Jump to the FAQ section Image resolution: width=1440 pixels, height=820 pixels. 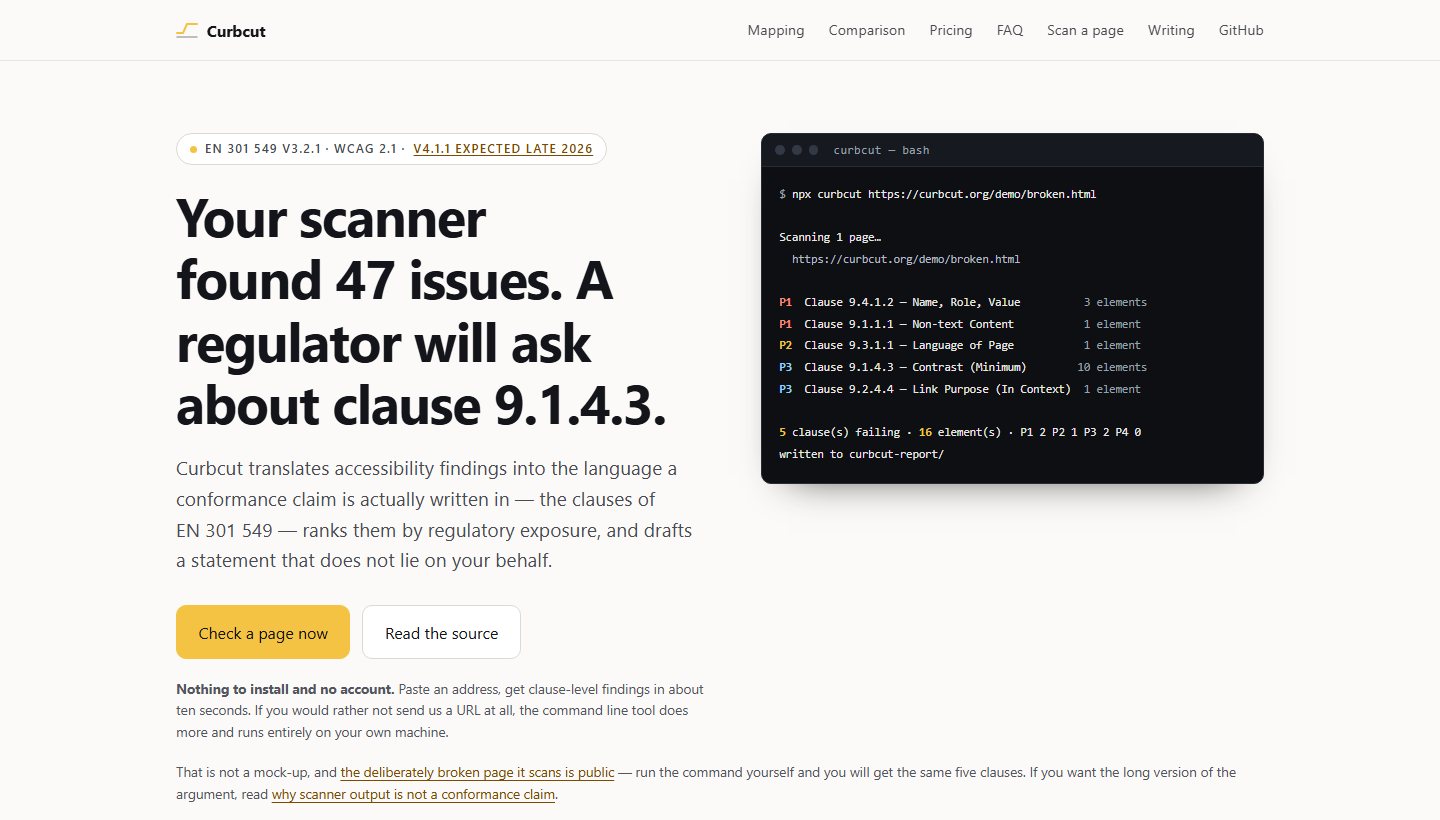coord(1010,30)
